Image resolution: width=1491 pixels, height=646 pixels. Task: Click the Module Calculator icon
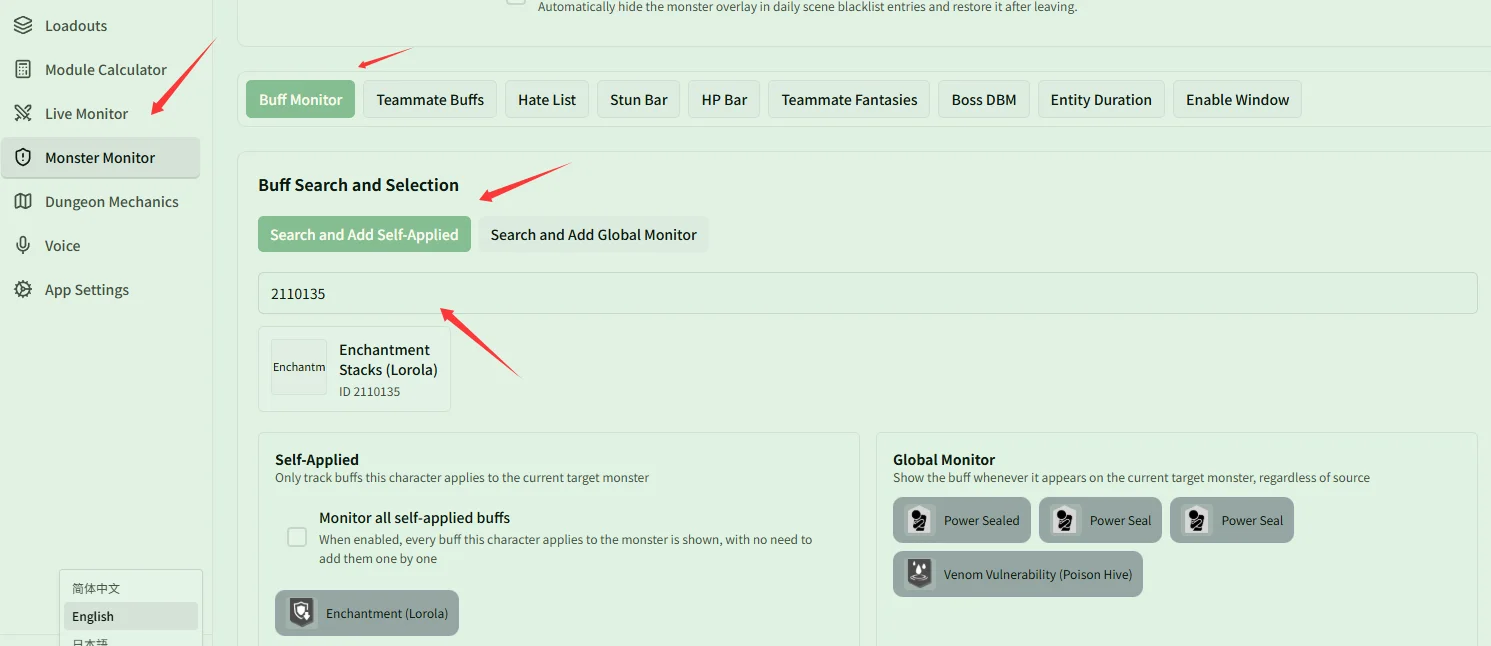(23, 69)
